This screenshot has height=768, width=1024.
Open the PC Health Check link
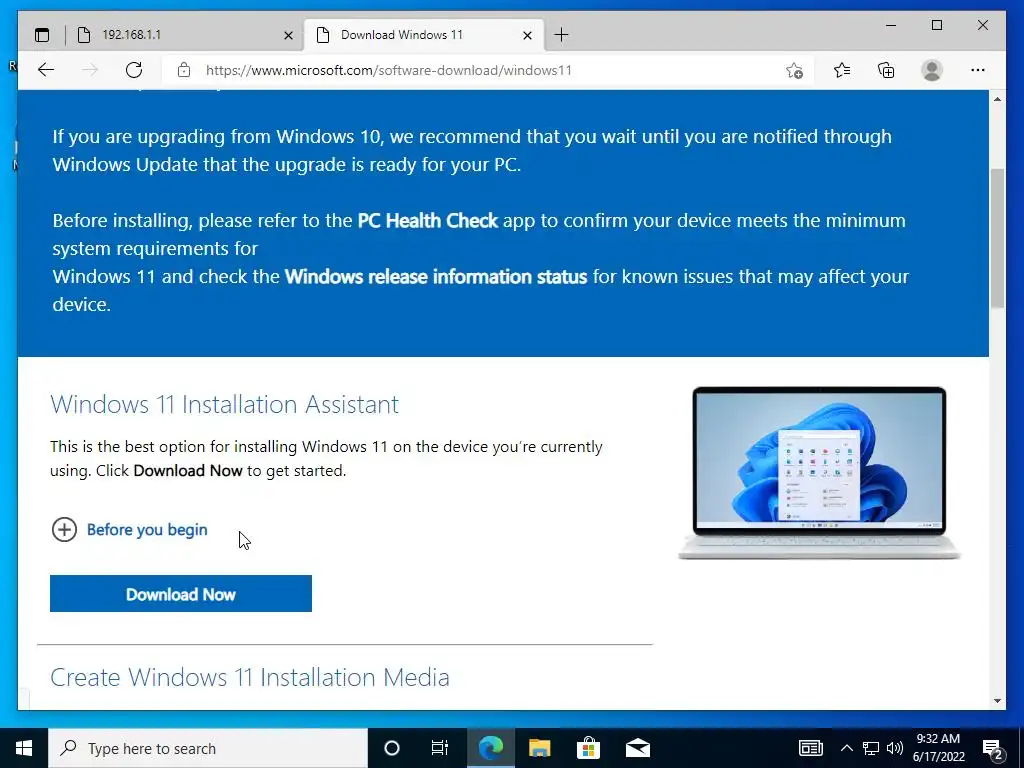pyautogui.click(x=428, y=221)
